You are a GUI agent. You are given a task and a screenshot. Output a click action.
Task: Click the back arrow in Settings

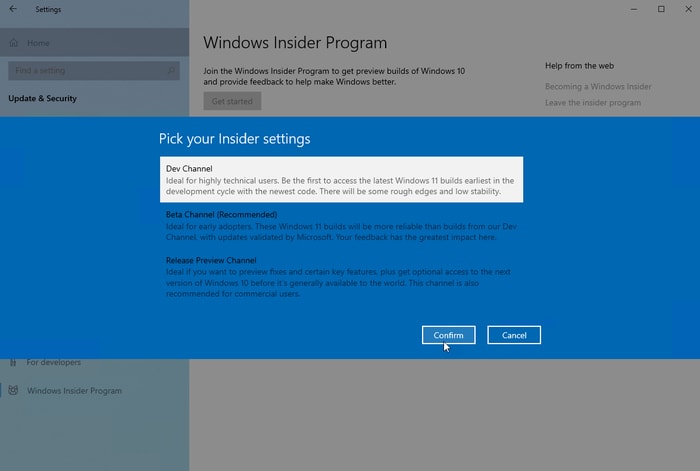[13, 9]
